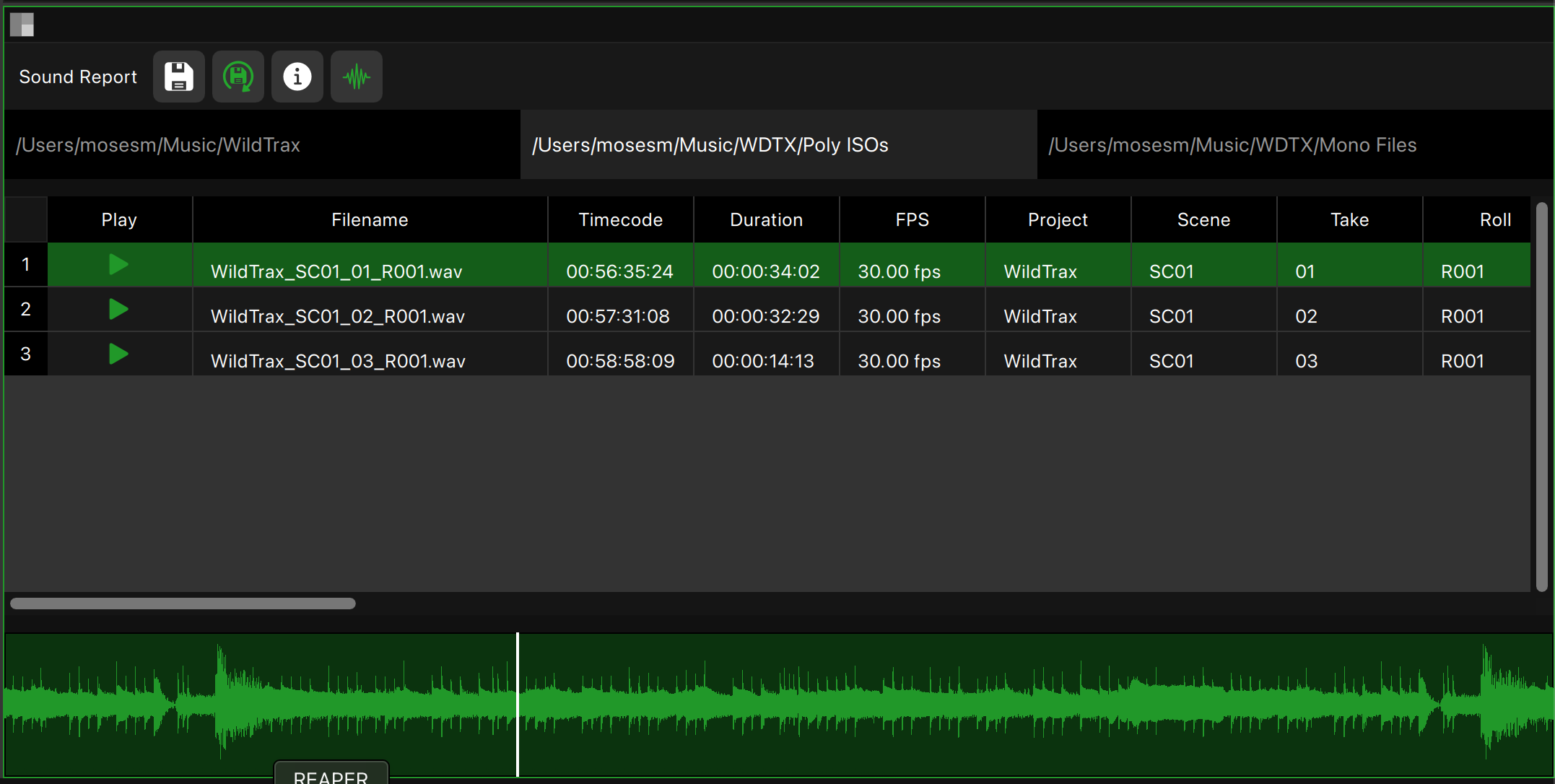
Task: Click the vertical scrollbar on right
Action: pos(1541,397)
